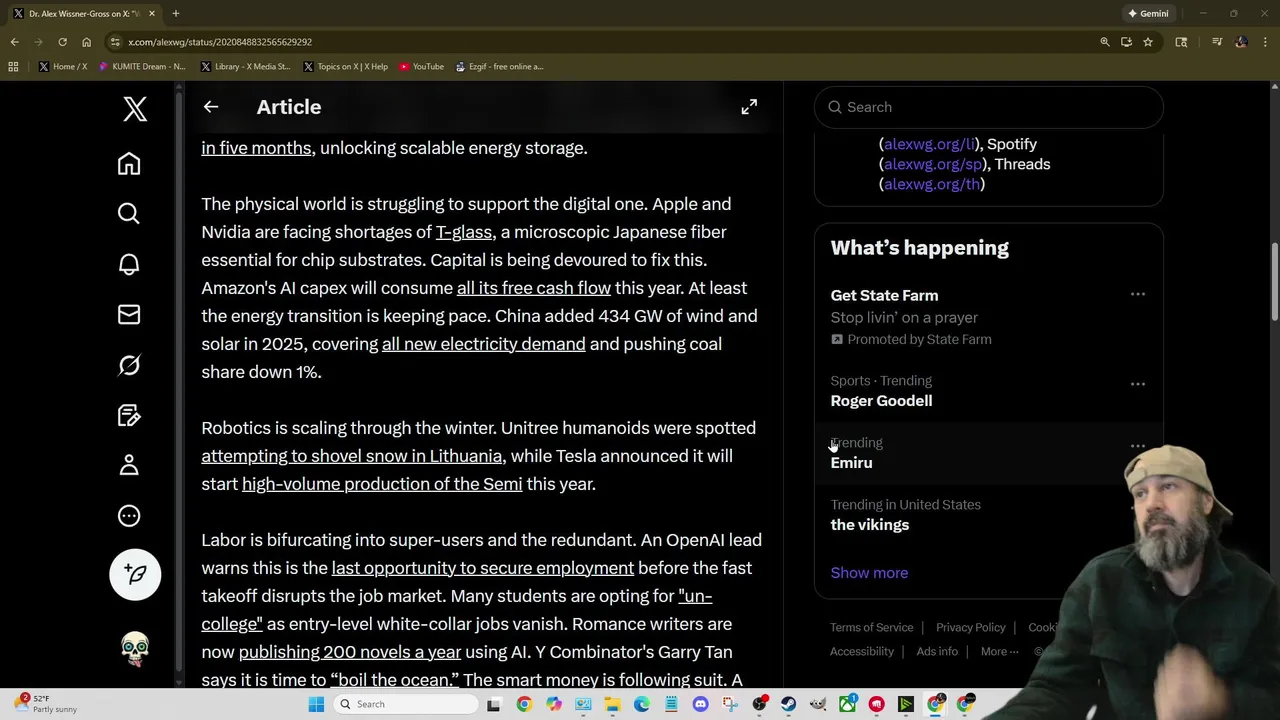Open Chrome apps grid in bookmarks bar

pos(13,67)
